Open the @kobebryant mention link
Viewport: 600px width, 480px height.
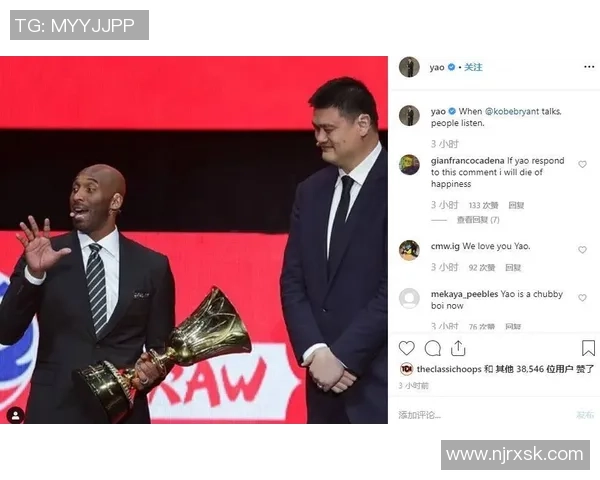(512, 111)
